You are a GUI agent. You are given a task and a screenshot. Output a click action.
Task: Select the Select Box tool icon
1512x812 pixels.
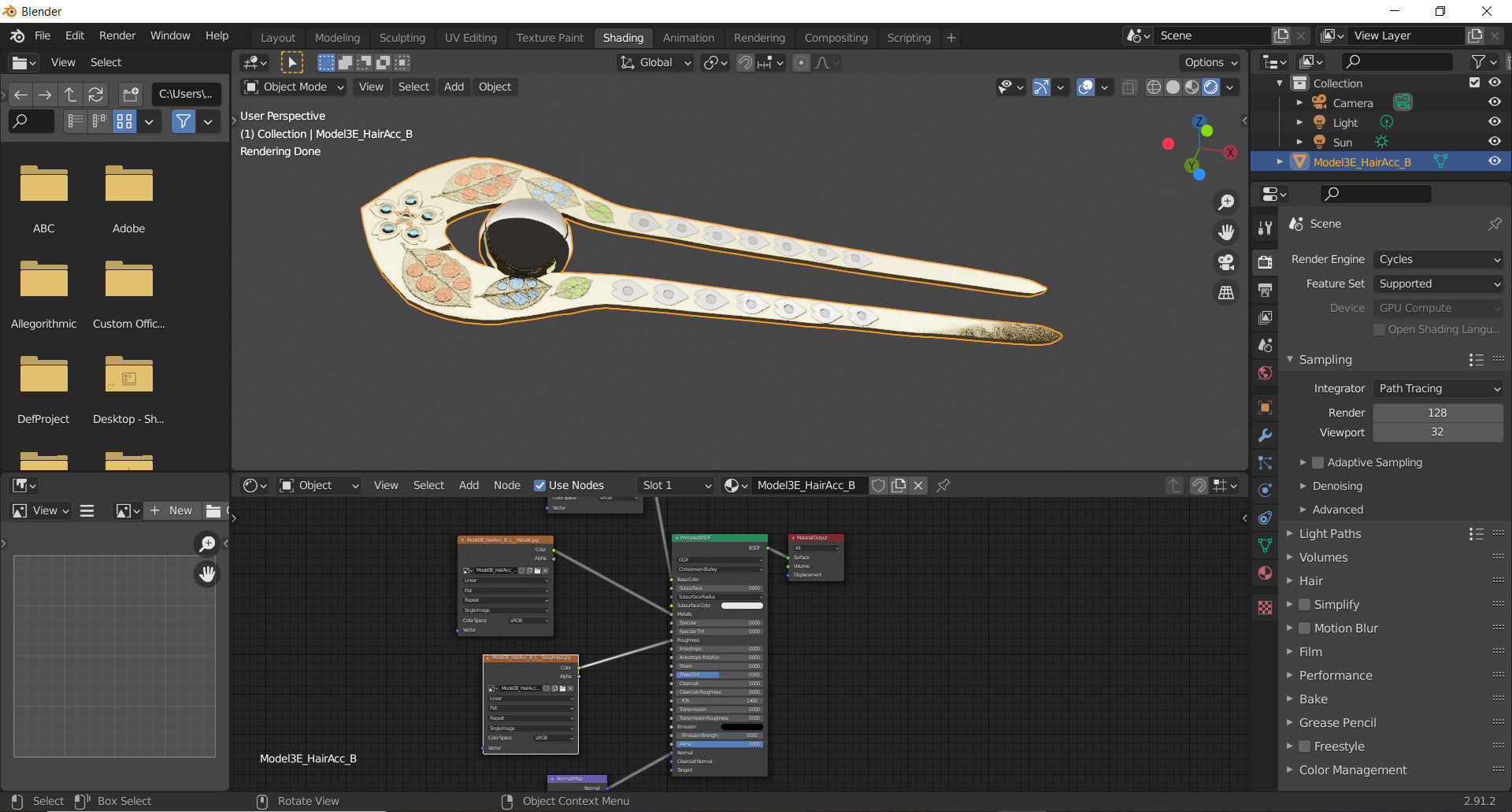(x=291, y=62)
